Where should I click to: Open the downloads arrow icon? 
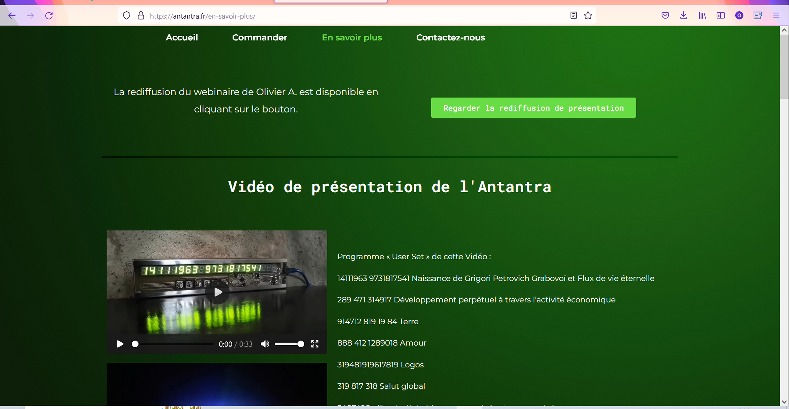point(683,16)
